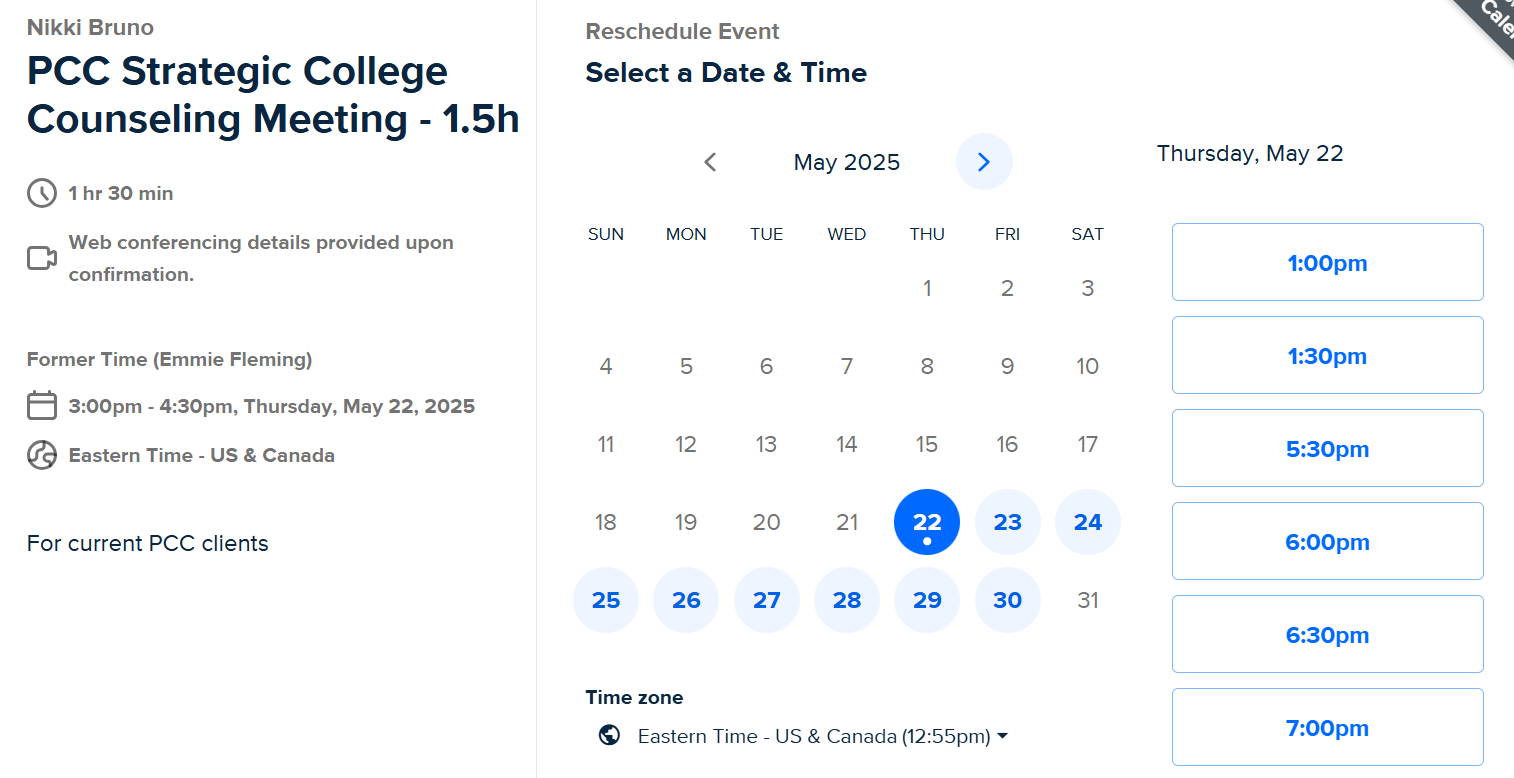This screenshot has width=1514, height=778.
Task: Go to previous month with left chevron
Action: click(x=710, y=162)
